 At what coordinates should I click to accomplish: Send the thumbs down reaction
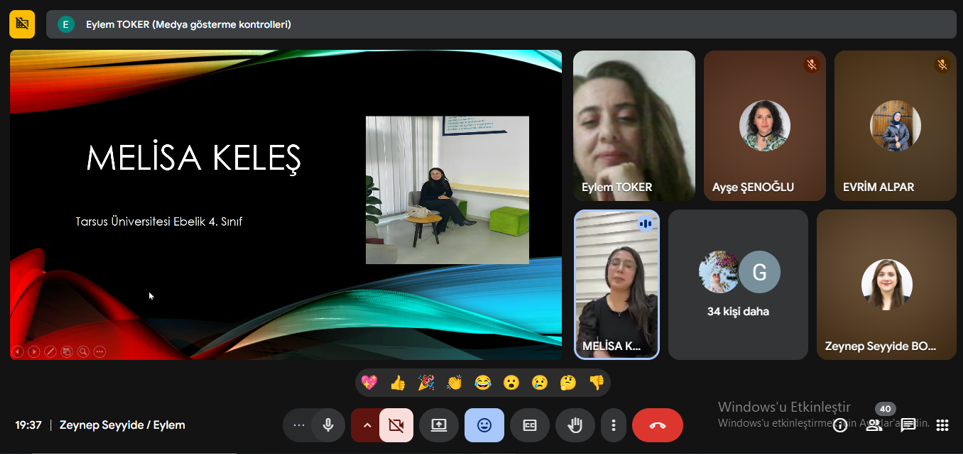[596, 383]
